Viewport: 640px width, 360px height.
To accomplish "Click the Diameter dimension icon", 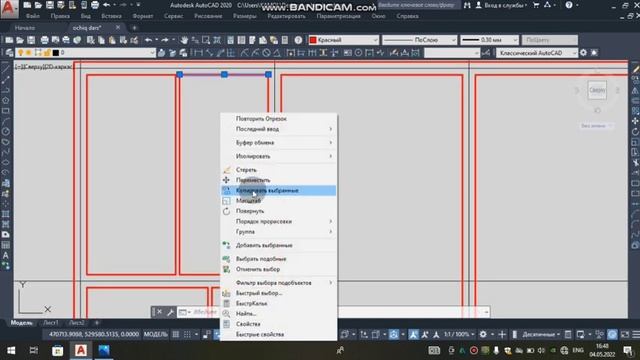I will pos(267,53).
